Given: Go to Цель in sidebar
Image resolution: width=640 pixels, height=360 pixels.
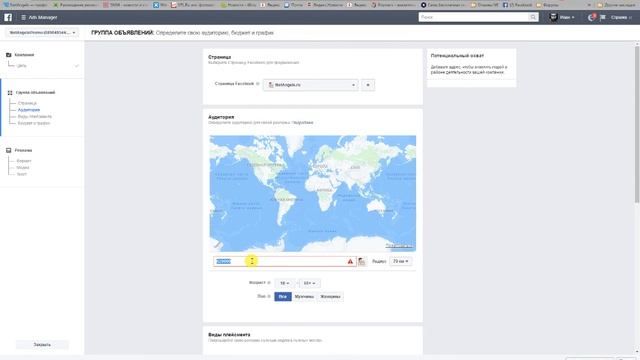Looking at the screenshot, I should [22, 65].
